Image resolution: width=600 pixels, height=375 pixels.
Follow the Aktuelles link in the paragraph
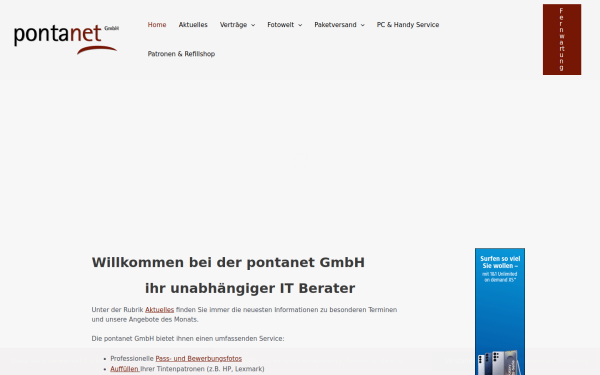tap(160, 310)
